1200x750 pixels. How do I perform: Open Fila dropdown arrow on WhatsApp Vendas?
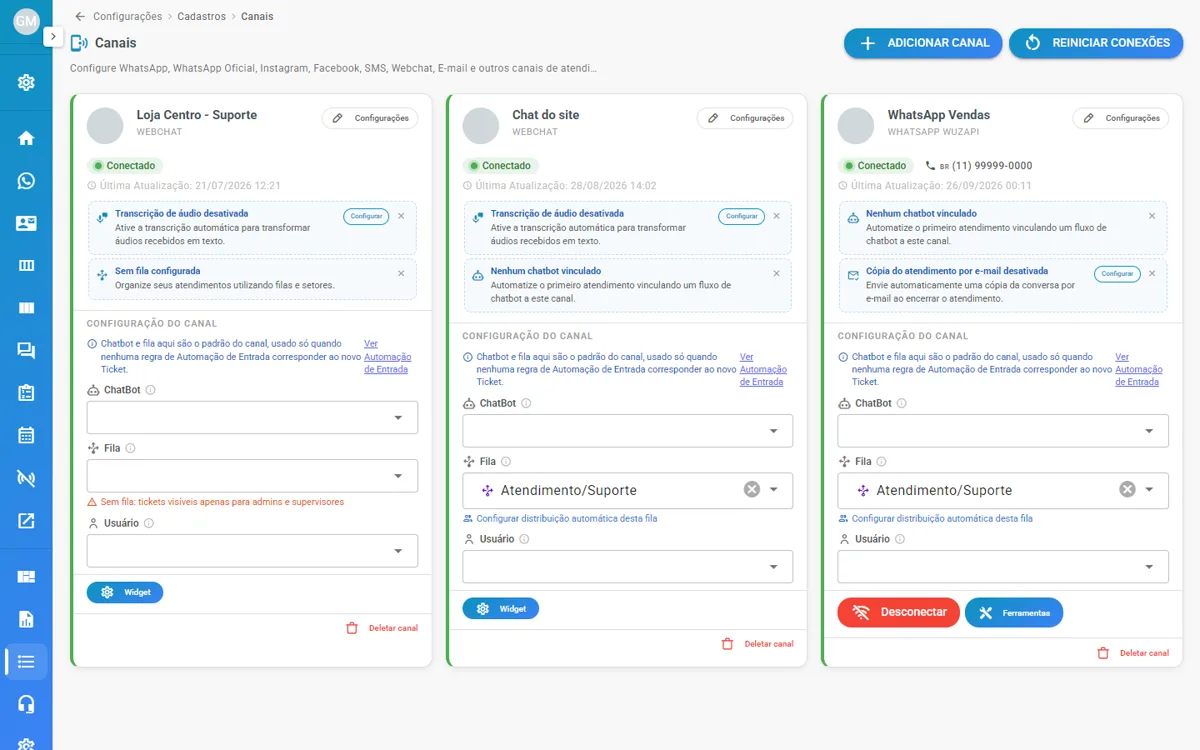point(1149,490)
